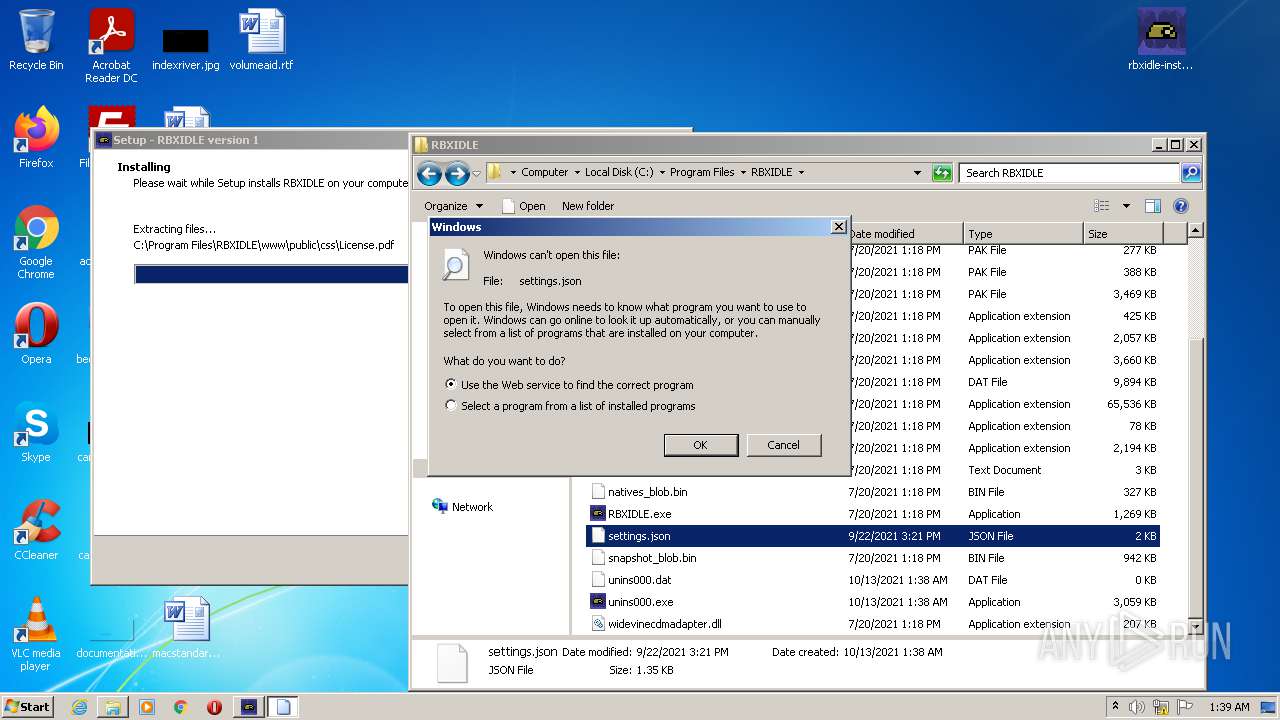Launch Google Chrome desktop shortcut
Screen dimensions: 1280x720
(36, 243)
